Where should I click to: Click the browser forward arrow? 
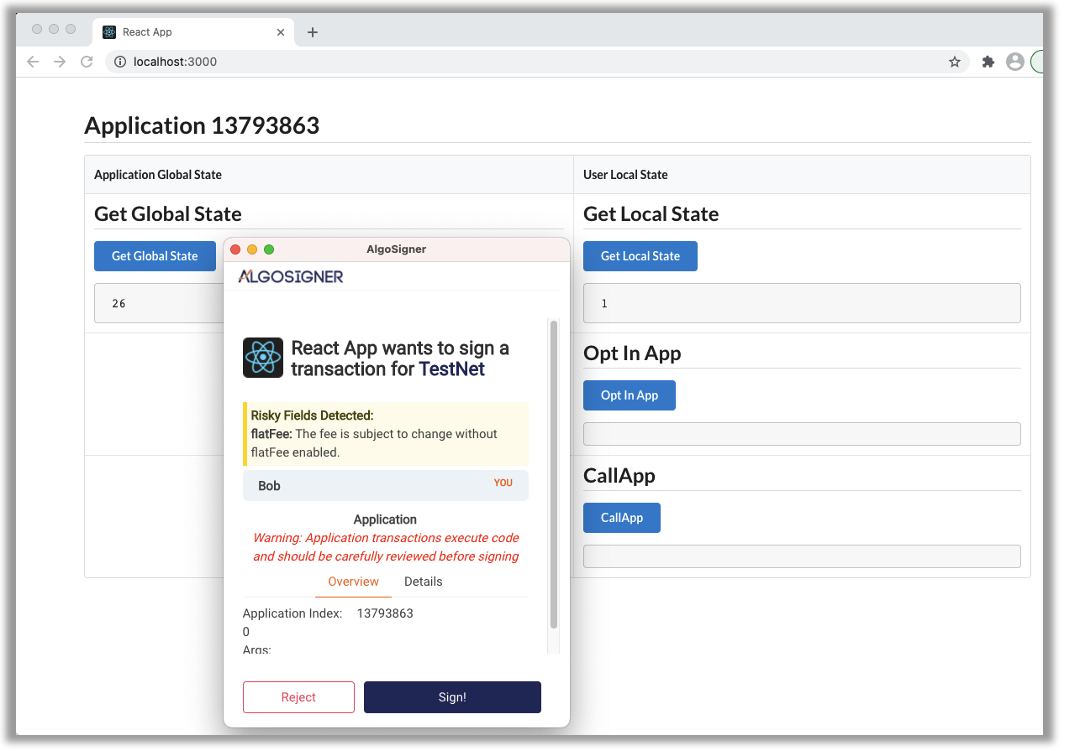60,62
